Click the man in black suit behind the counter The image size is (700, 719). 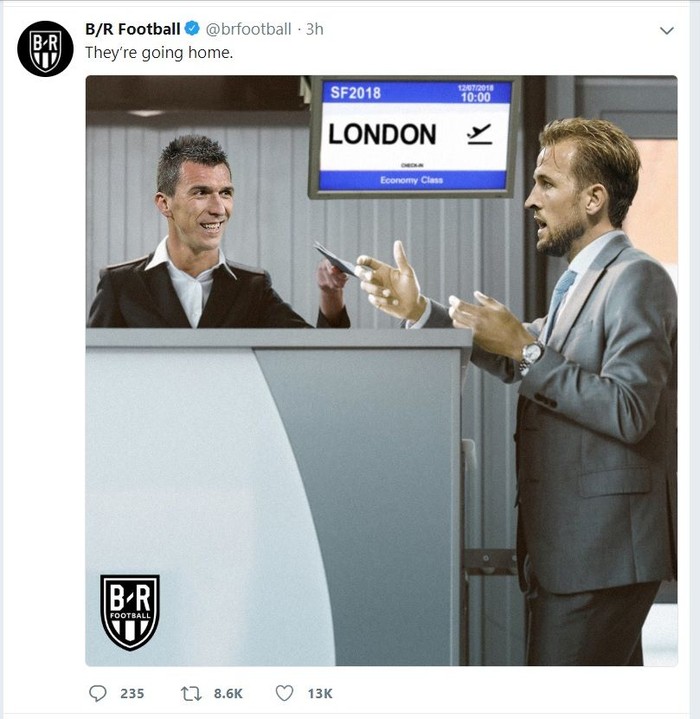[x=200, y=240]
